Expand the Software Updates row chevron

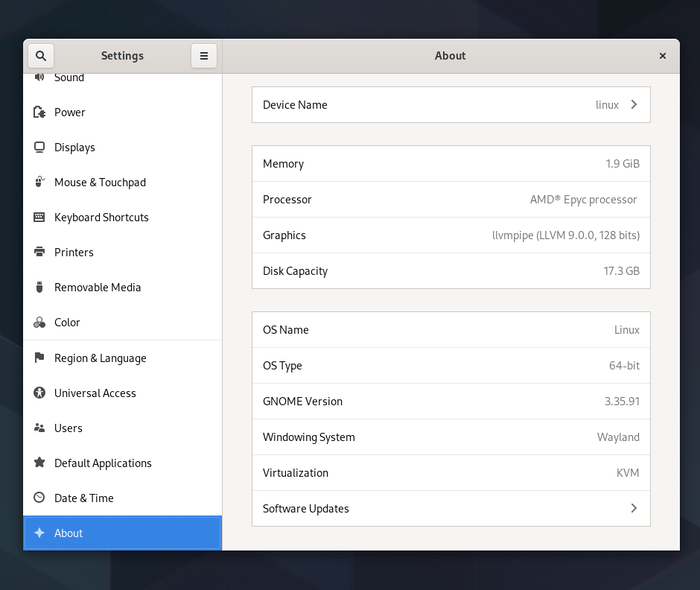pyautogui.click(x=634, y=508)
